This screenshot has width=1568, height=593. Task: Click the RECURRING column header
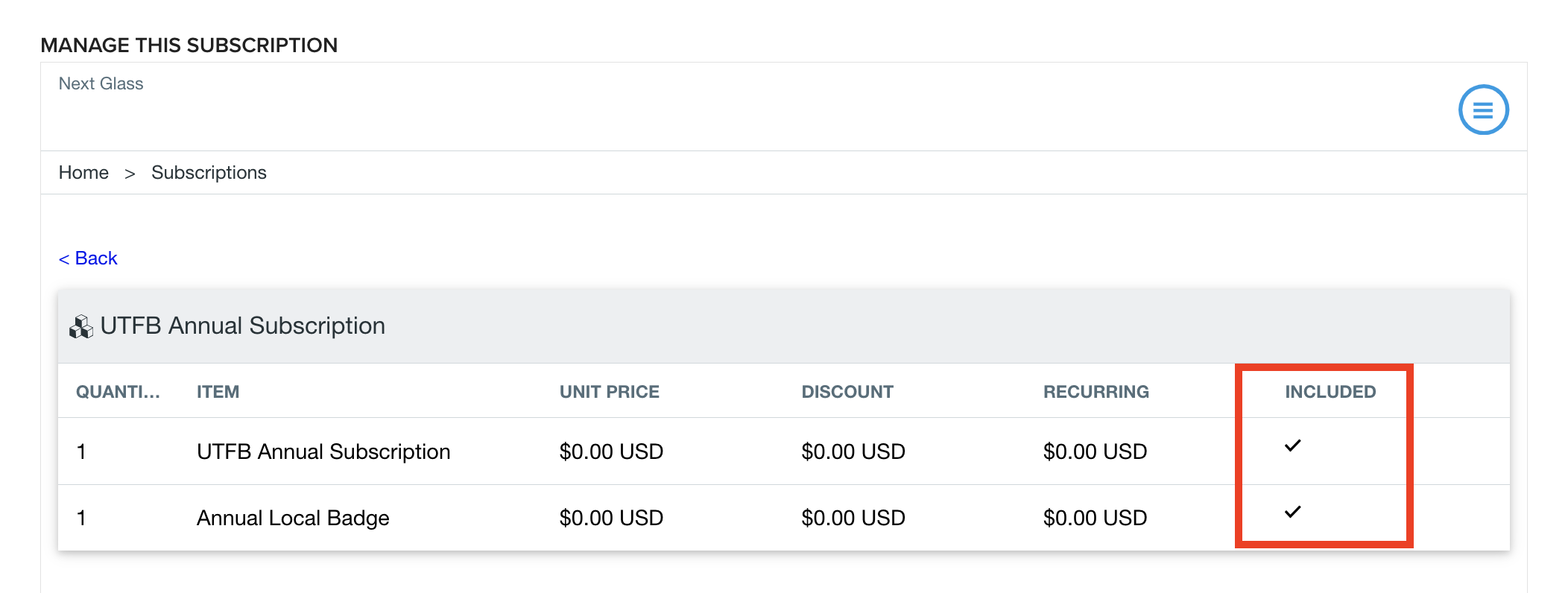[1096, 392]
